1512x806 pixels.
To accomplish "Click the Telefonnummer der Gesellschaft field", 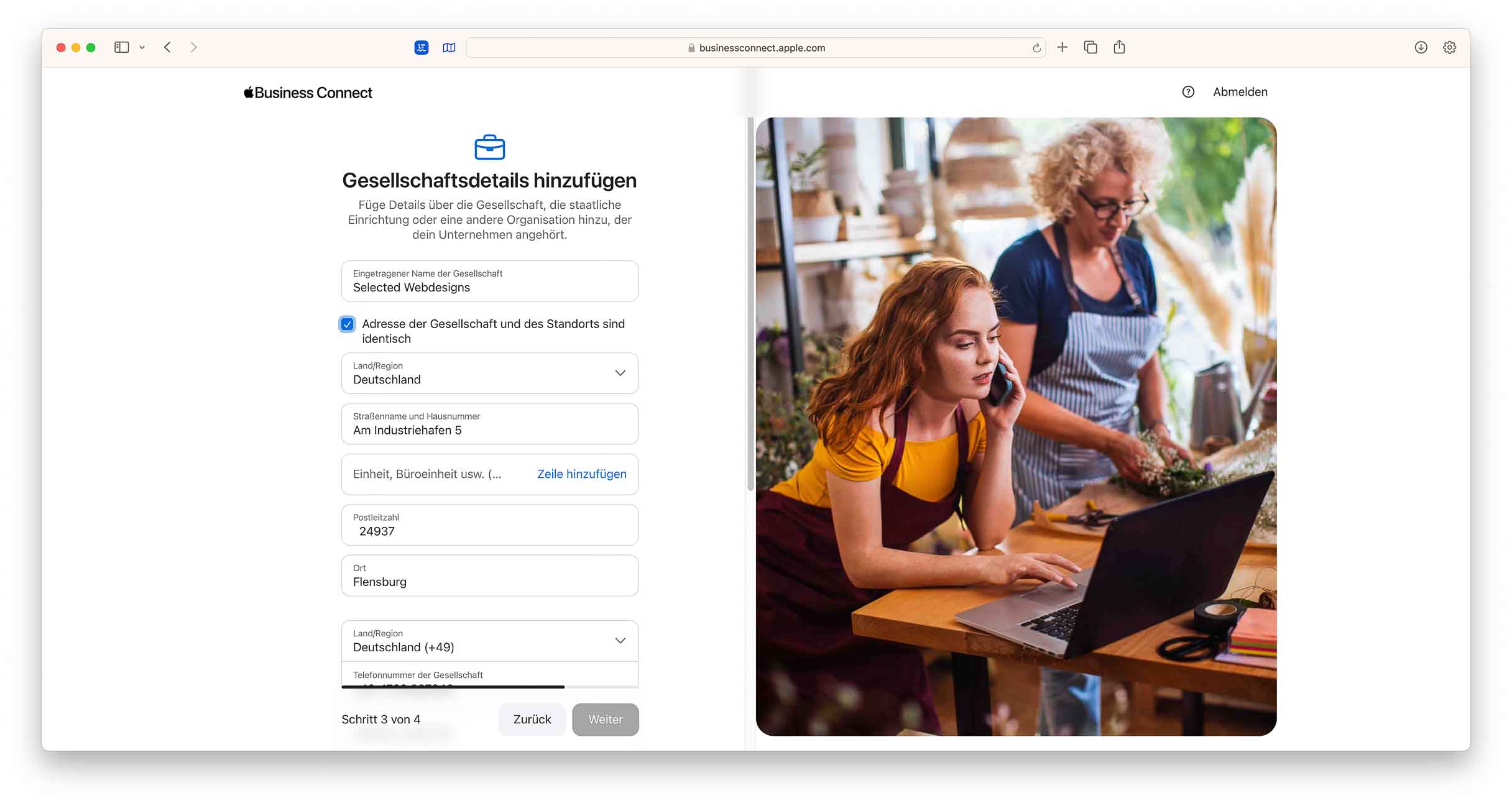I will [x=490, y=675].
